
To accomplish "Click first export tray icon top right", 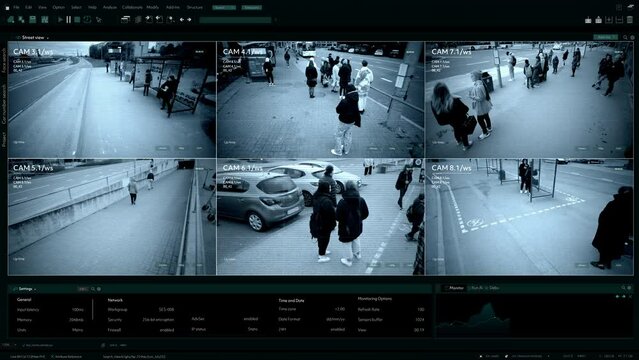I will 588,20.
